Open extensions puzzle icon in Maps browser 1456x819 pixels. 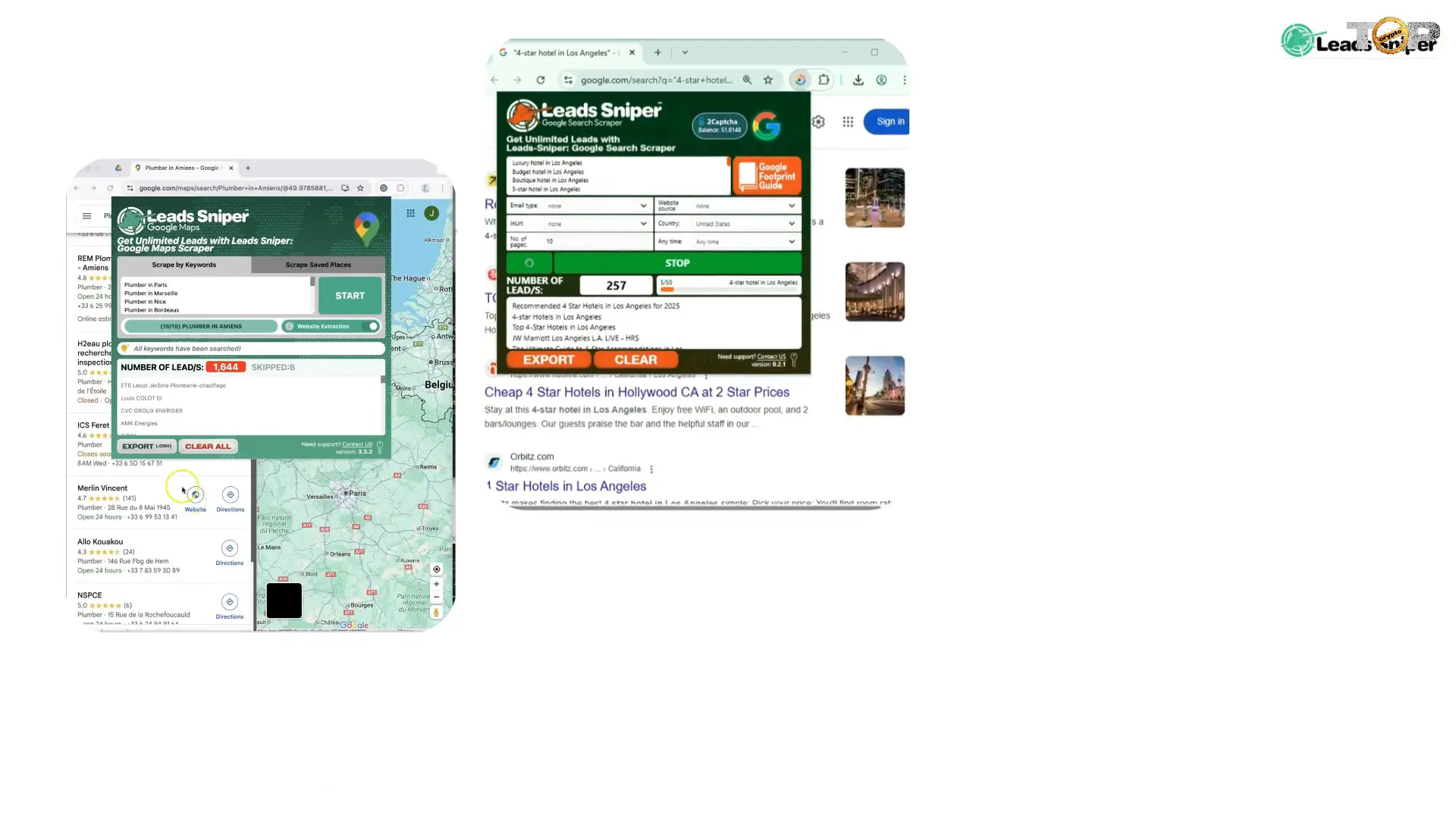401,188
